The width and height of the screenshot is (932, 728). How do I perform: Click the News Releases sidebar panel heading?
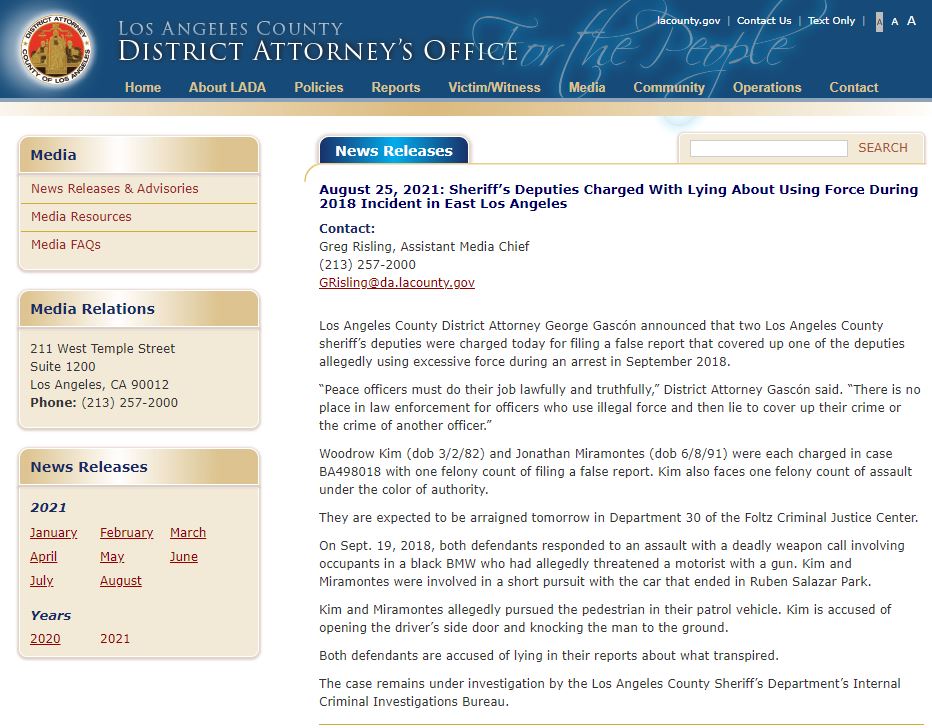[89, 467]
